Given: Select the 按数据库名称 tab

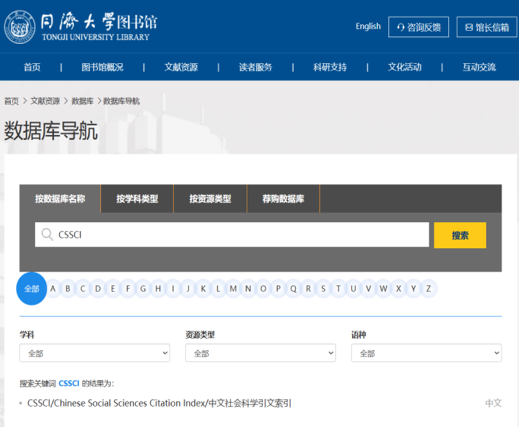Looking at the screenshot, I should point(60,199).
